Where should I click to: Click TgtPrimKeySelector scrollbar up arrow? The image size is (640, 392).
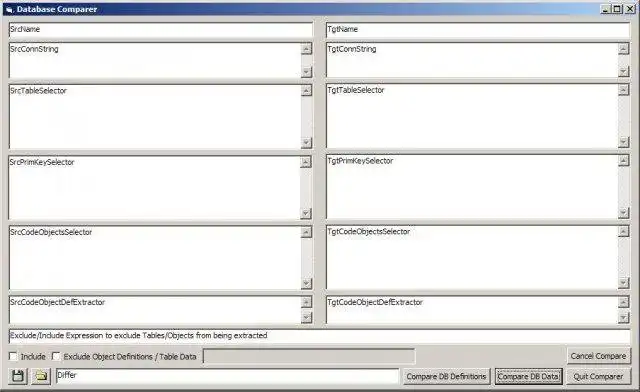coord(623,161)
